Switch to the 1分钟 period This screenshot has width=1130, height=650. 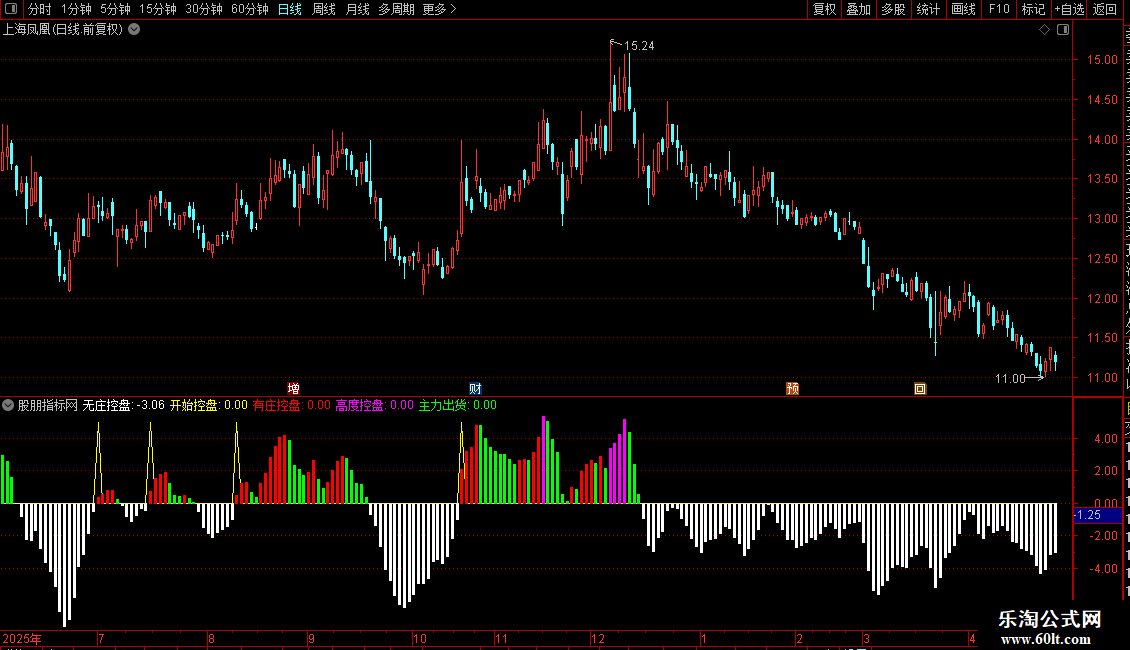pos(76,9)
